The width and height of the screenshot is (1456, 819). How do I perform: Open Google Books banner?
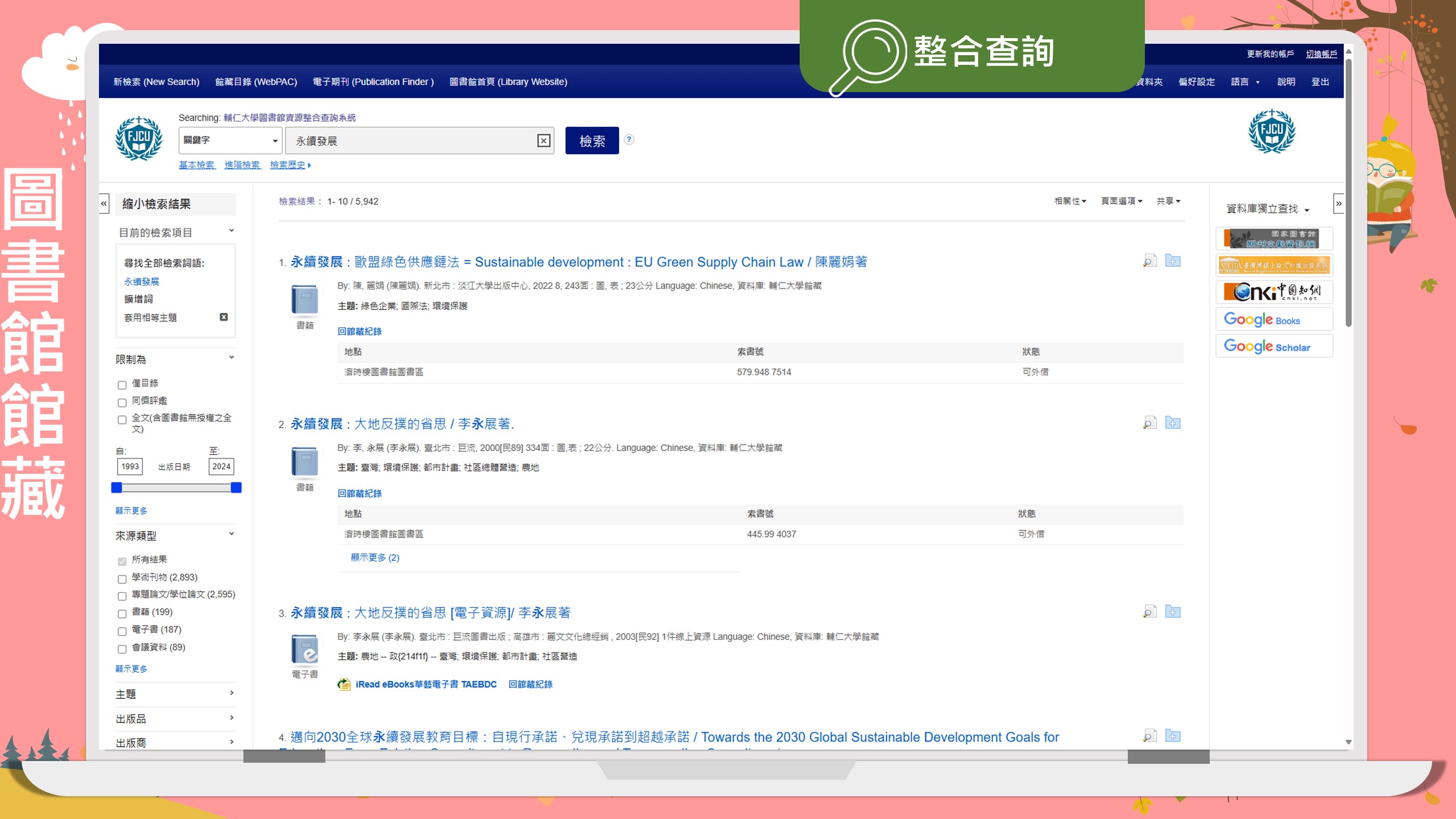tap(1274, 319)
